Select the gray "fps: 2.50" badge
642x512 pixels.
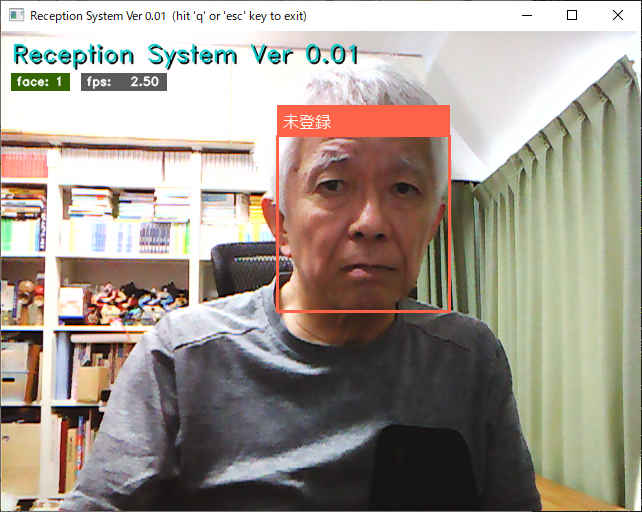point(123,82)
